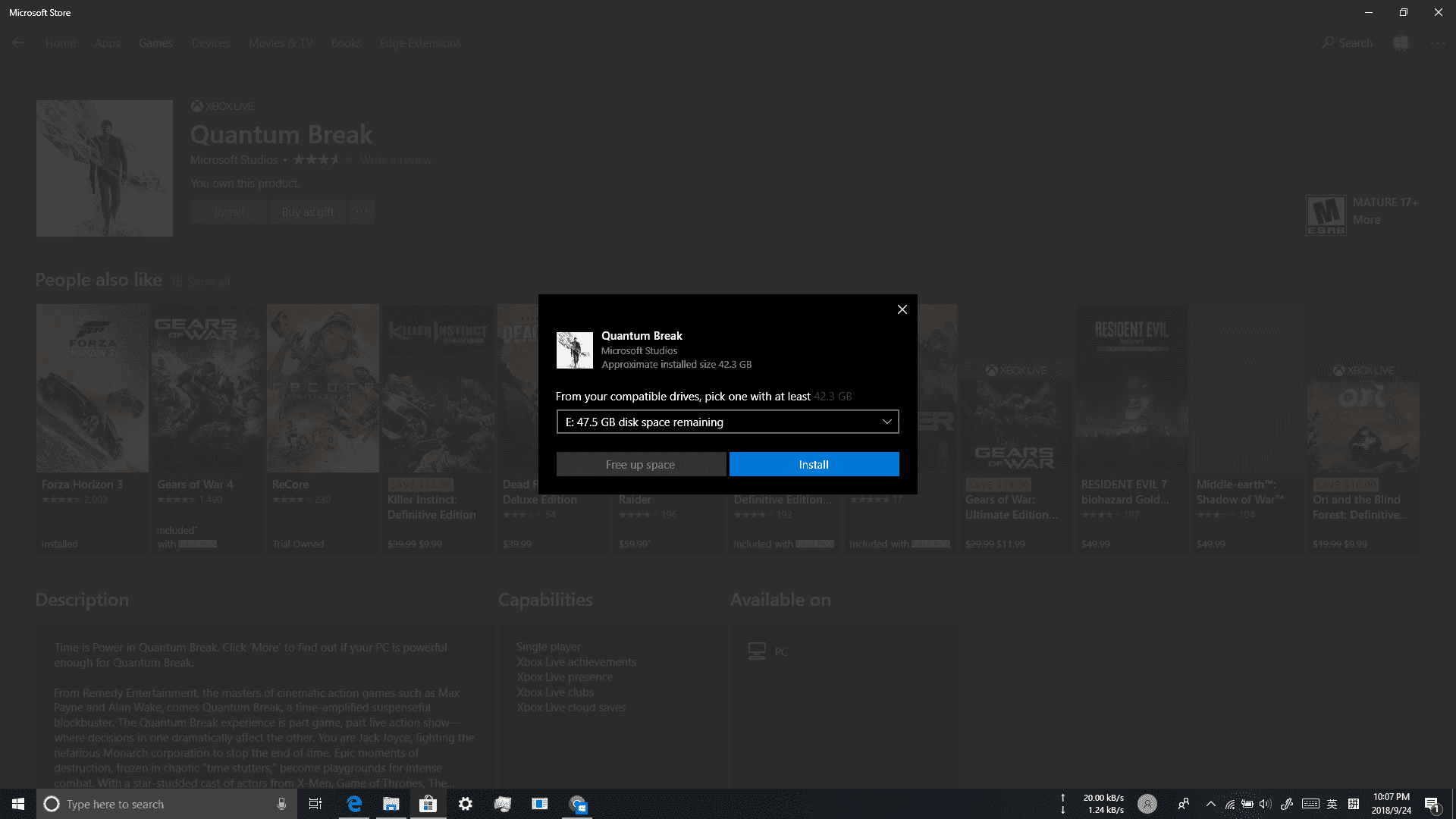Expand the hidden tray icons chevron
Screen dimensions: 1456x819
click(1211, 804)
